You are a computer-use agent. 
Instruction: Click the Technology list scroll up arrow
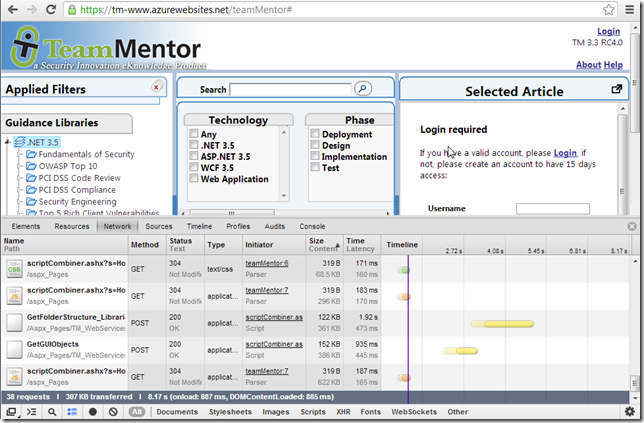(x=284, y=132)
